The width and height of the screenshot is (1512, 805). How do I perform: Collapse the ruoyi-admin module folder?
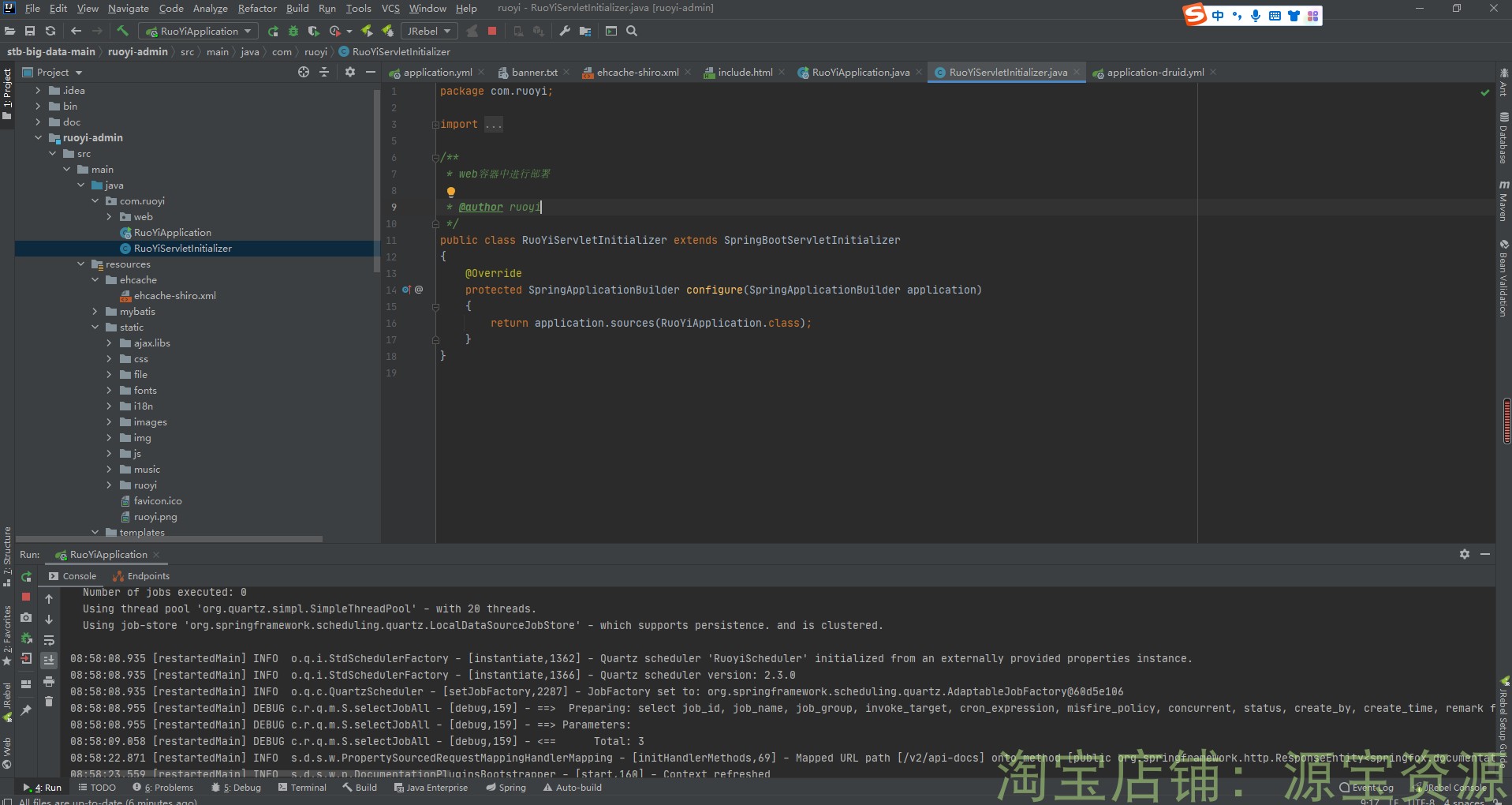(x=38, y=137)
